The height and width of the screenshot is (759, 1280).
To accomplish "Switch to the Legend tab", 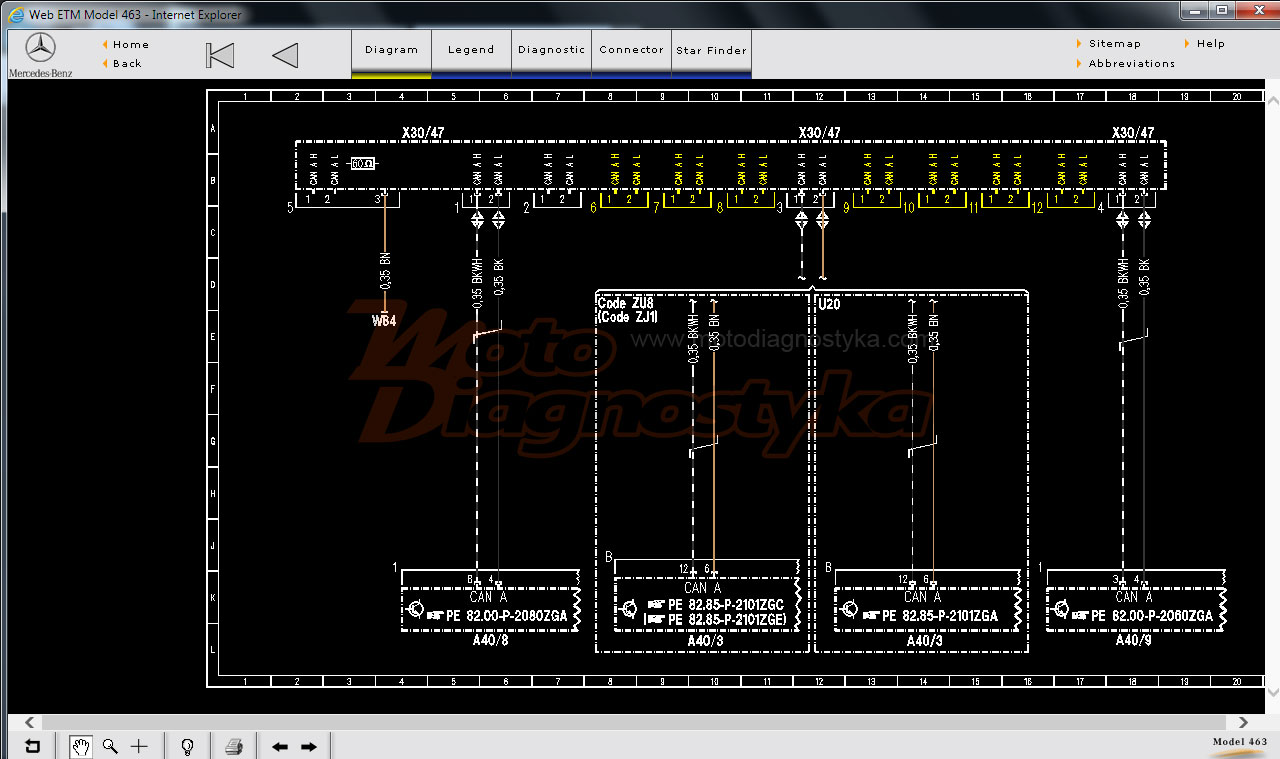I will [x=471, y=50].
